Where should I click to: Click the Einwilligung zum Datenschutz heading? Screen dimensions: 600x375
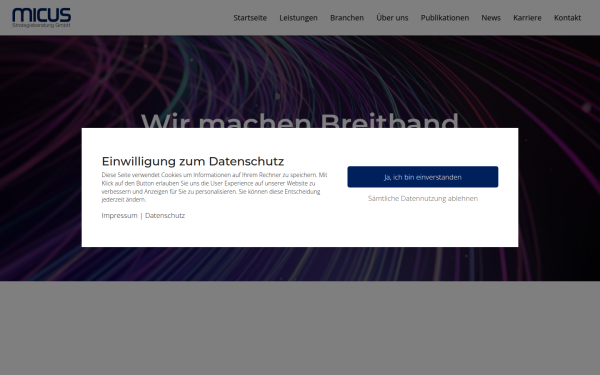[193, 161]
